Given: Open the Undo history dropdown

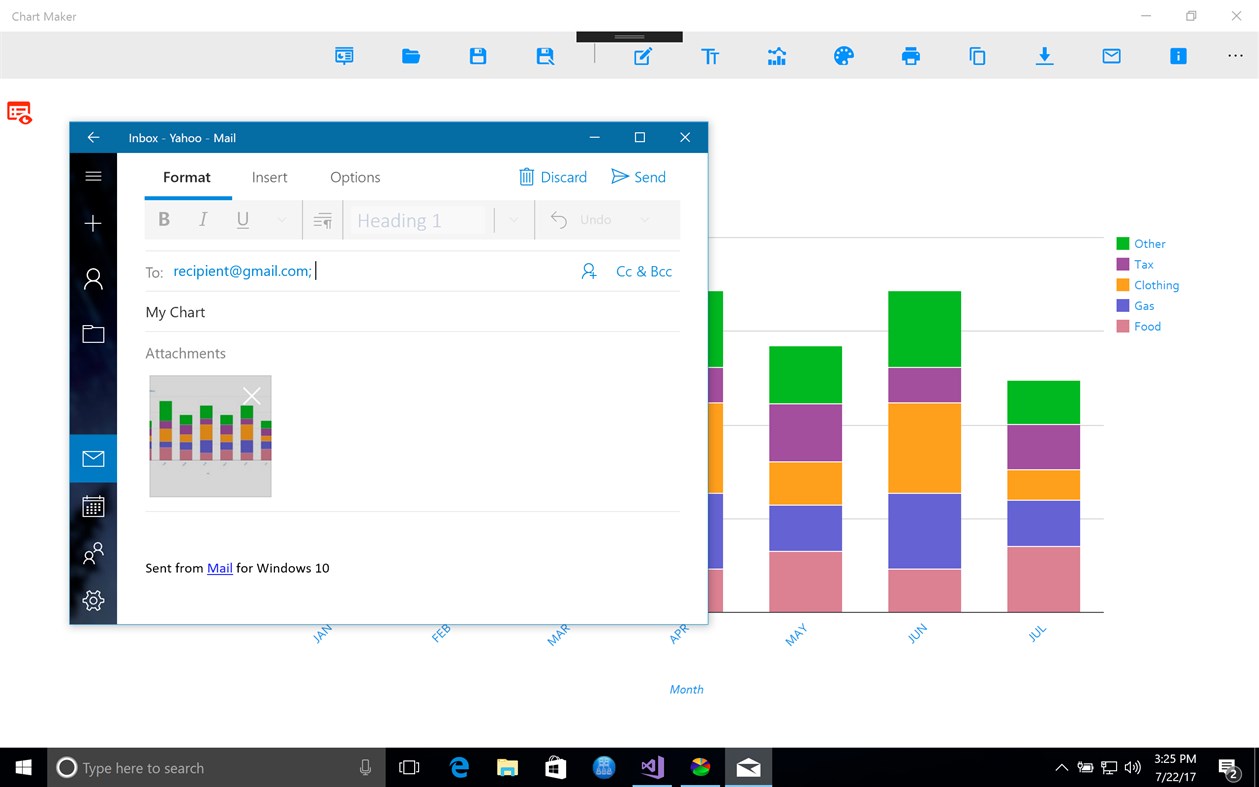Looking at the screenshot, I should 643,220.
